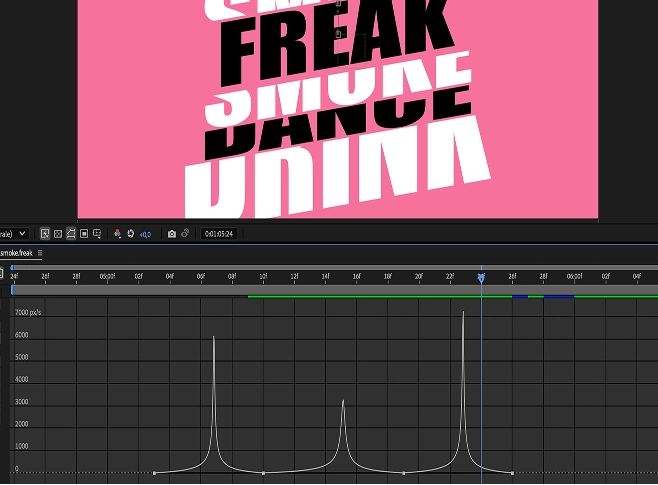658x485 pixels.
Task: Open grid and guide options
Action: point(97,233)
